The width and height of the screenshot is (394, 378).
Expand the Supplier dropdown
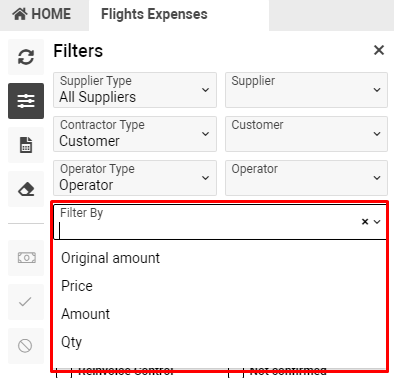(x=306, y=90)
